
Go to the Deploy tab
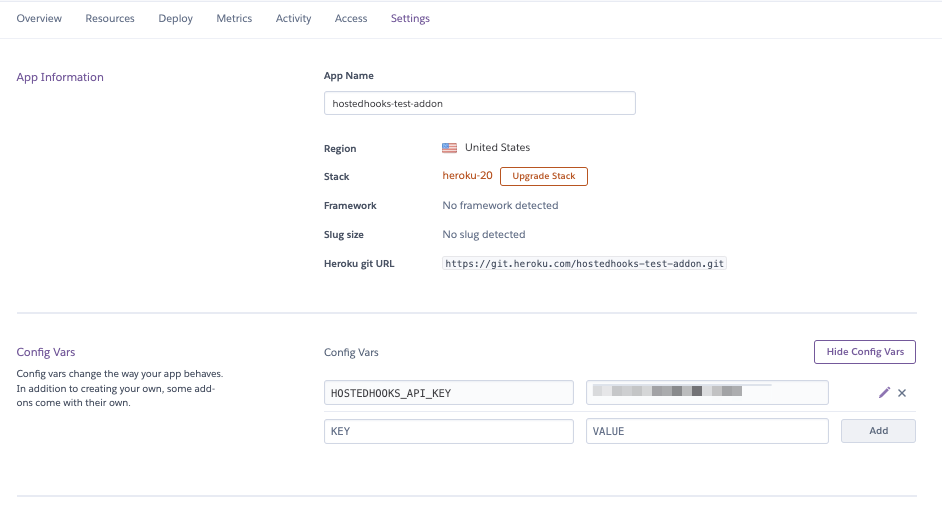click(175, 19)
